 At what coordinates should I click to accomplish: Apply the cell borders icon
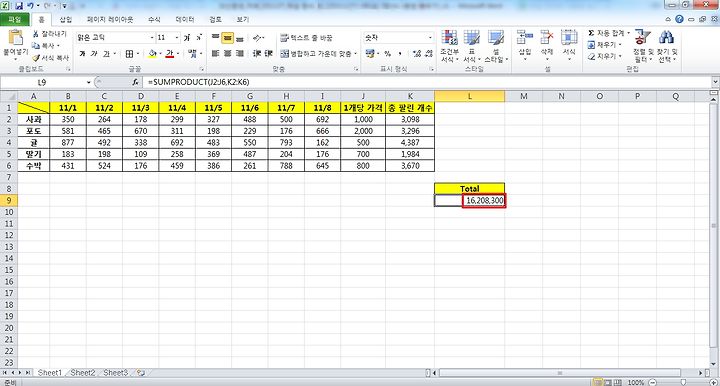[x=129, y=54]
